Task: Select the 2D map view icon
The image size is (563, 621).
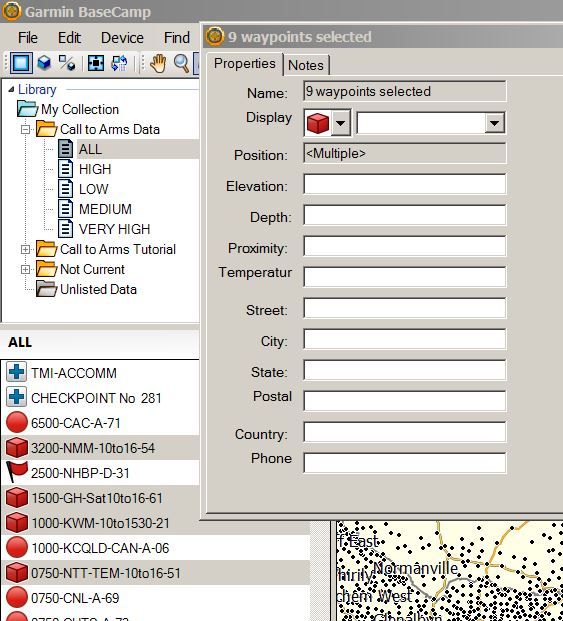Action: coord(21,63)
